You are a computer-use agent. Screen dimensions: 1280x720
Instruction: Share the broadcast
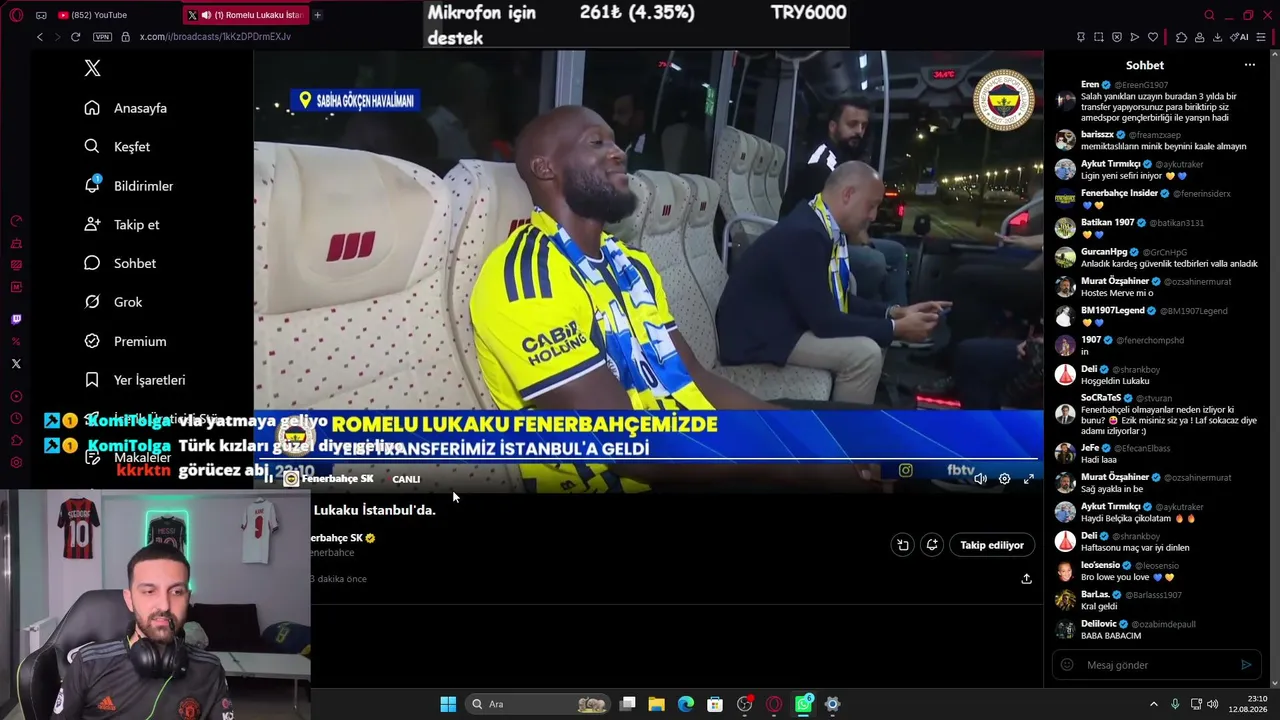tap(1026, 579)
